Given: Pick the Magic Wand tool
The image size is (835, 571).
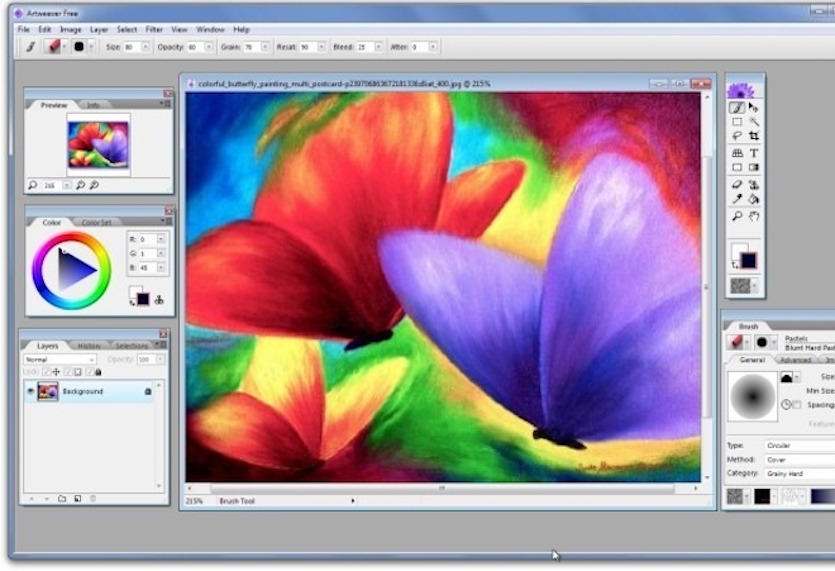Looking at the screenshot, I should coord(754,122).
